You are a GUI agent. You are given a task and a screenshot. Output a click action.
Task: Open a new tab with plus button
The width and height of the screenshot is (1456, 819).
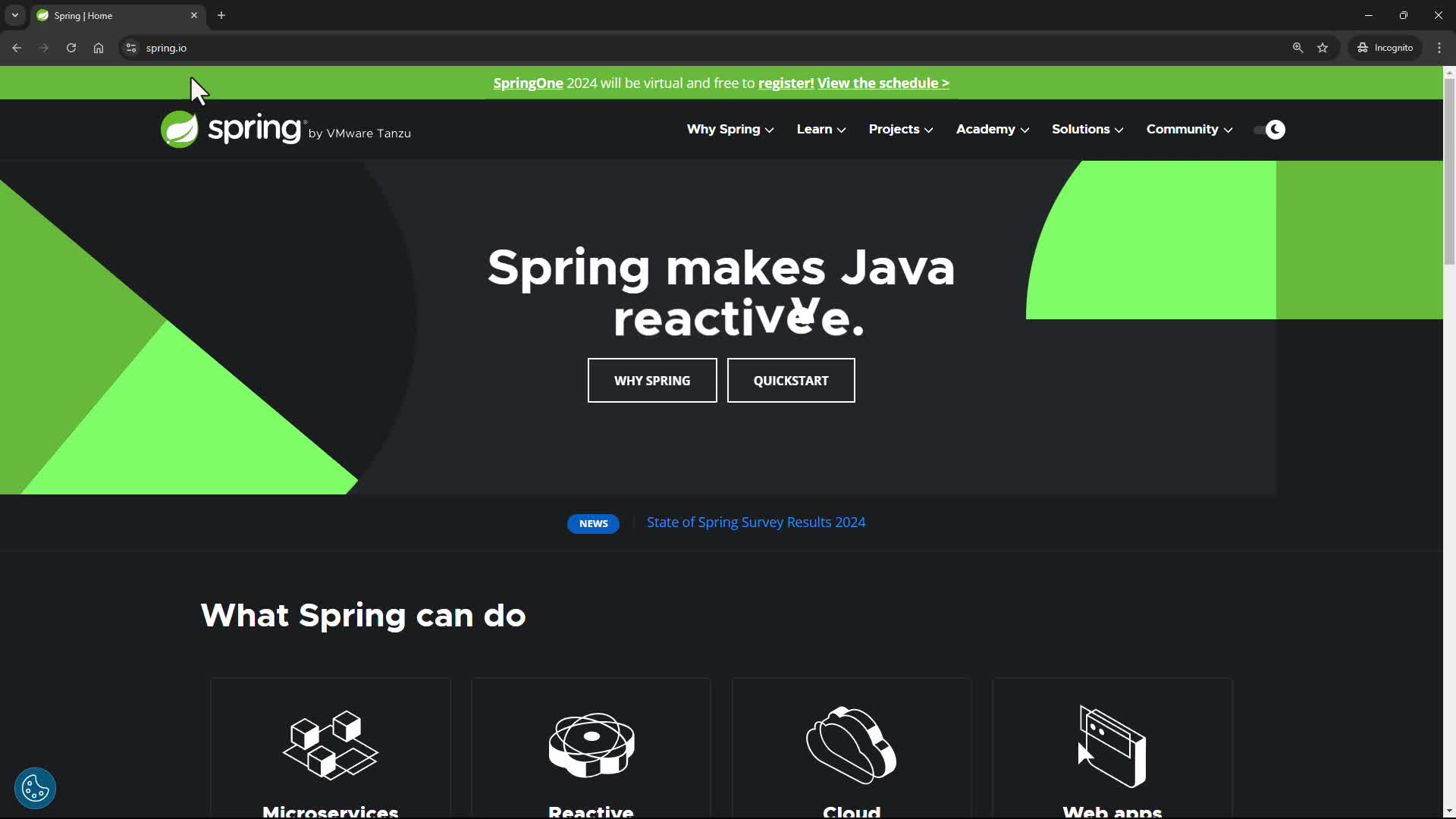pyautogui.click(x=221, y=15)
